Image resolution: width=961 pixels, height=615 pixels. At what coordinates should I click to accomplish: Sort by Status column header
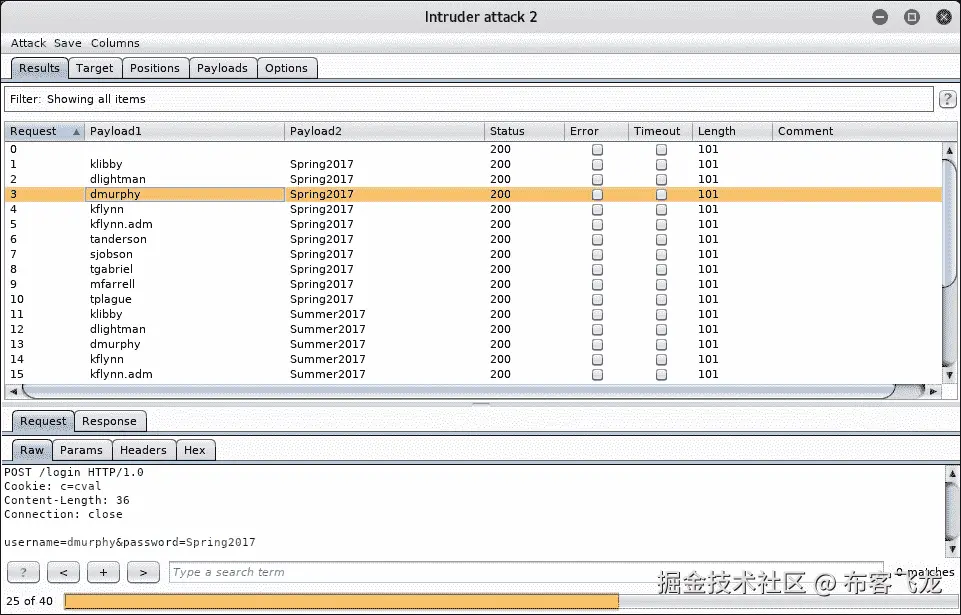click(x=525, y=131)
